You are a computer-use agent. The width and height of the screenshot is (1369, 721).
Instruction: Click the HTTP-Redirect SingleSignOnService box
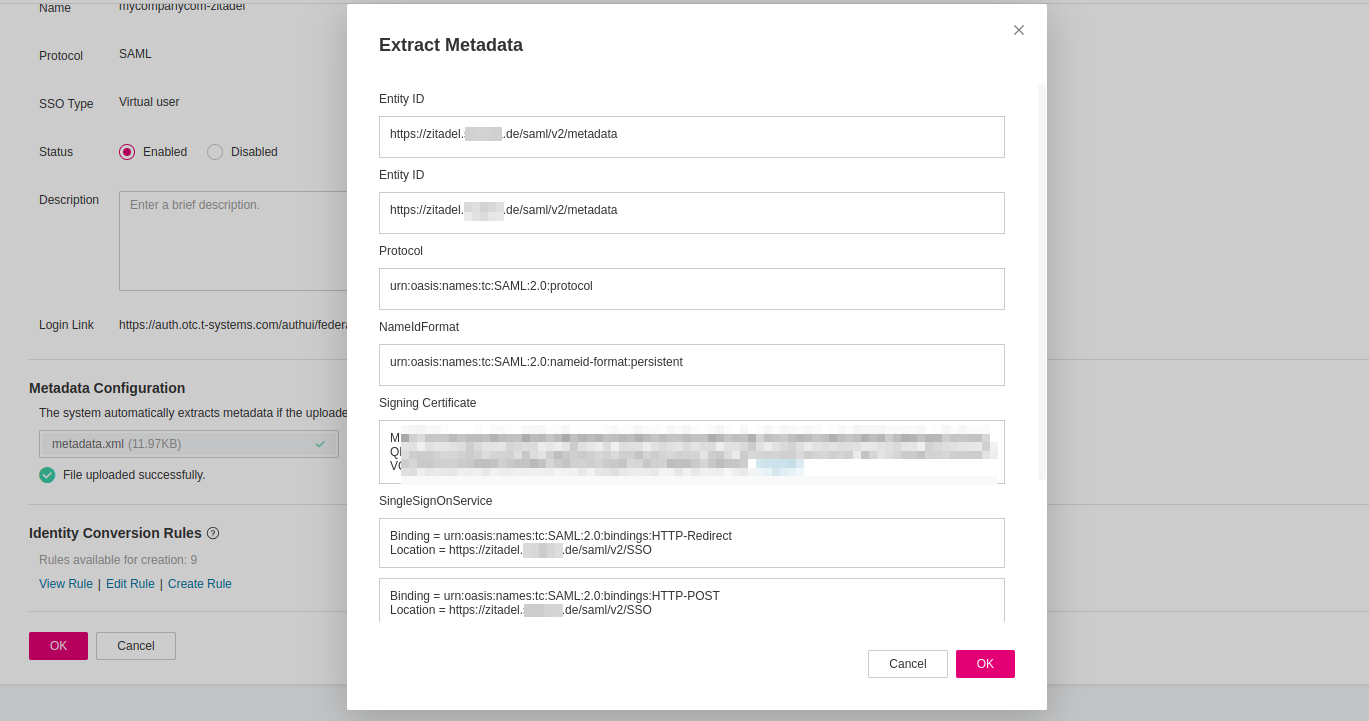[691, 543]
